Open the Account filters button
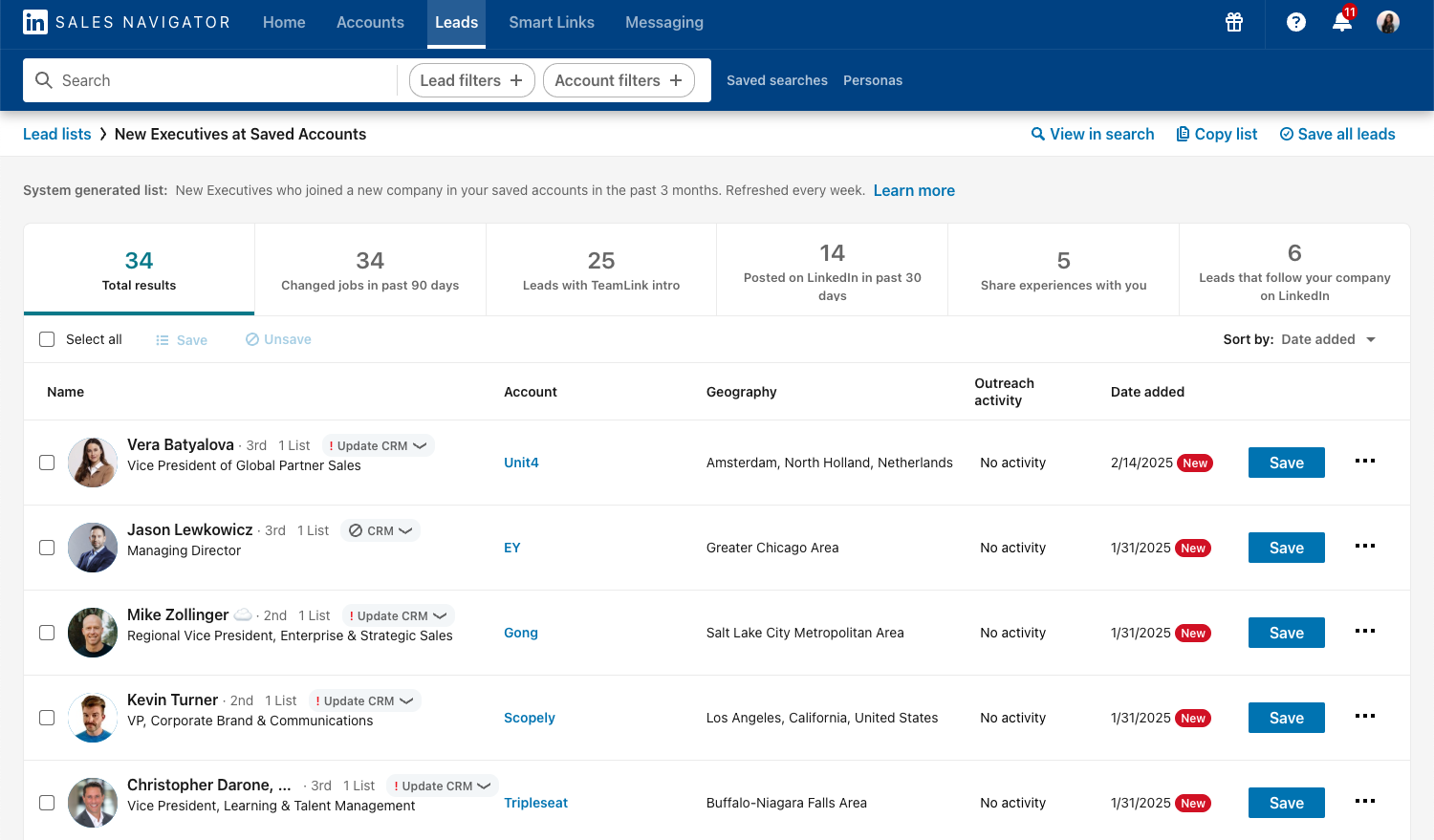The width and height of the screenshot is (1434, 840). tap(619, 80)
